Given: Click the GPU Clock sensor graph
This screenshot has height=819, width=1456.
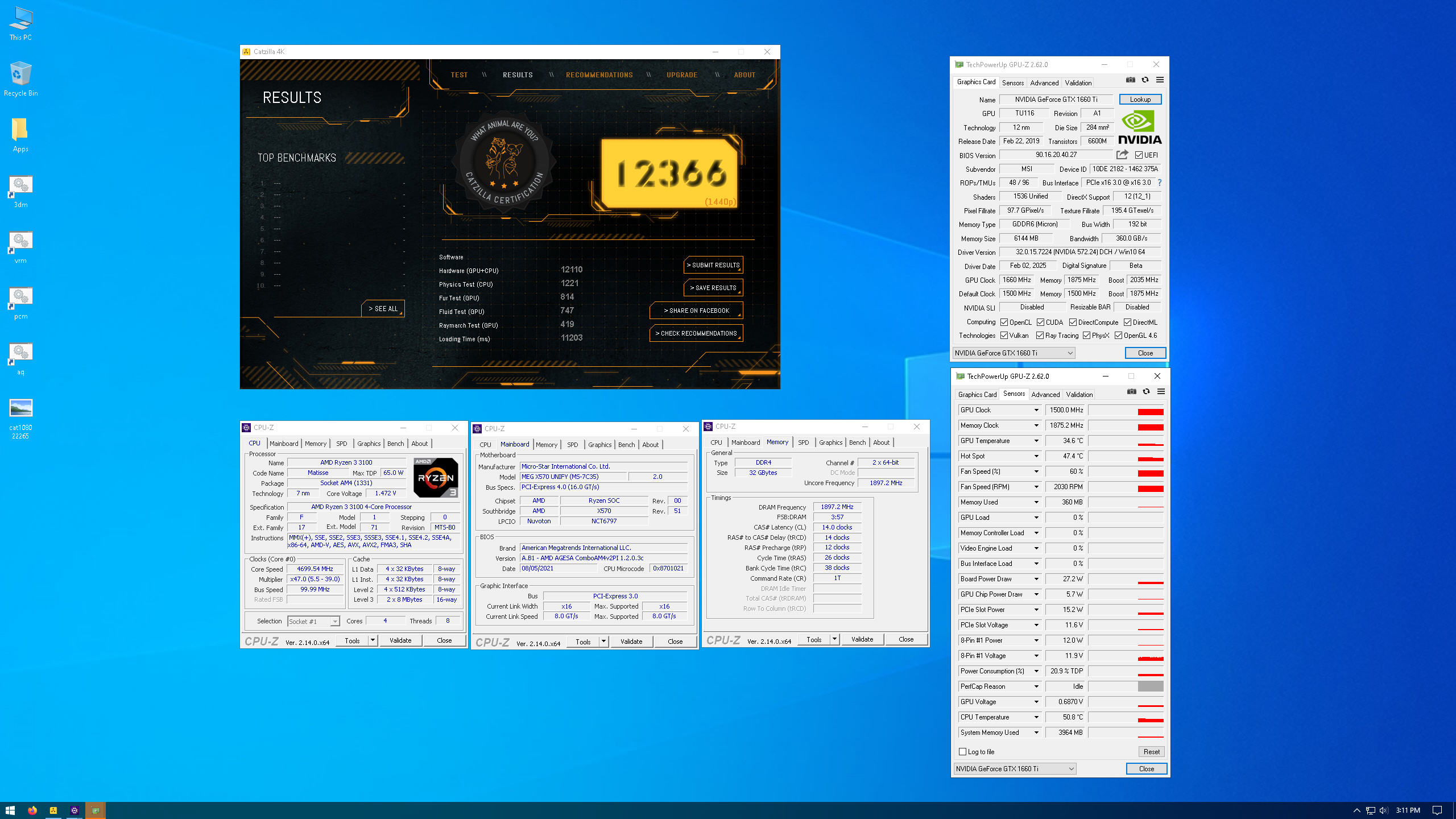Looking at the screenshot, I should pos(1126,410).
